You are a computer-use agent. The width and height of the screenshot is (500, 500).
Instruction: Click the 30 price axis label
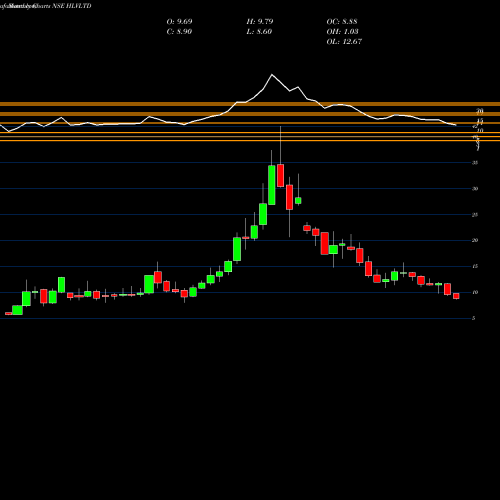pos(475,189)
